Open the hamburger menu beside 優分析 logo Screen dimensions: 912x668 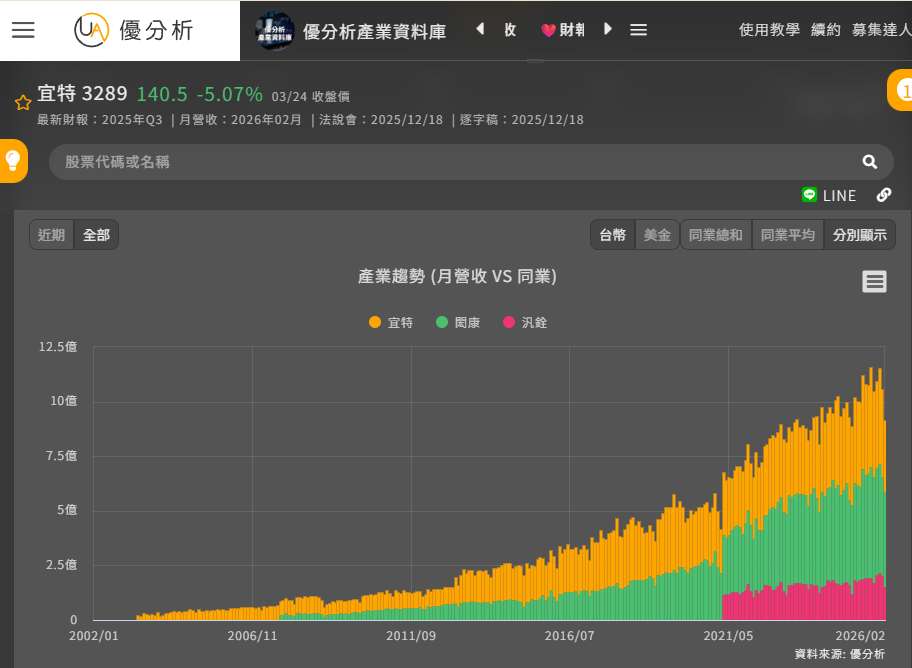[23, 30]
